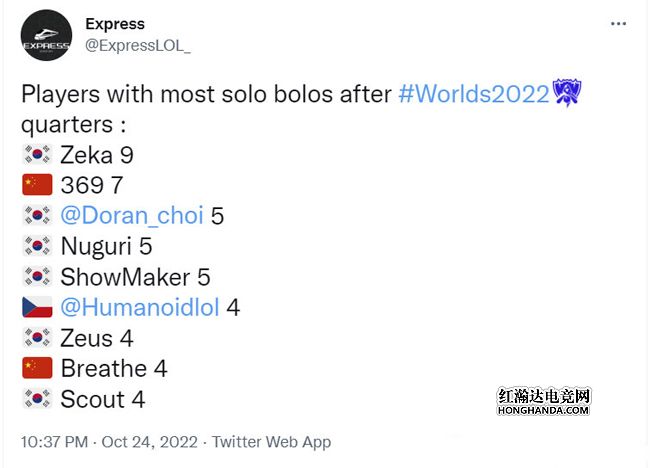
Task: Click the Express display name
Action: [115, 24]
